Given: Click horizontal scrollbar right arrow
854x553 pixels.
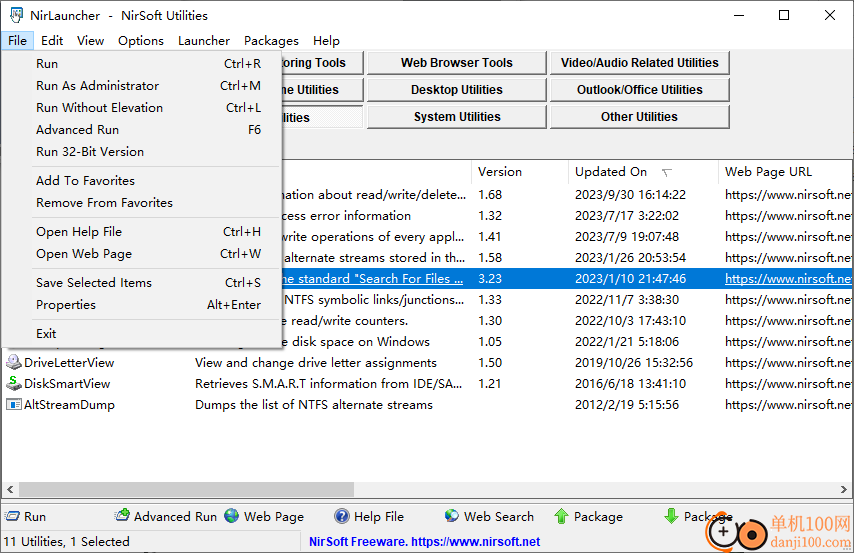Looking at the screenshot, I should coord(844,489).
